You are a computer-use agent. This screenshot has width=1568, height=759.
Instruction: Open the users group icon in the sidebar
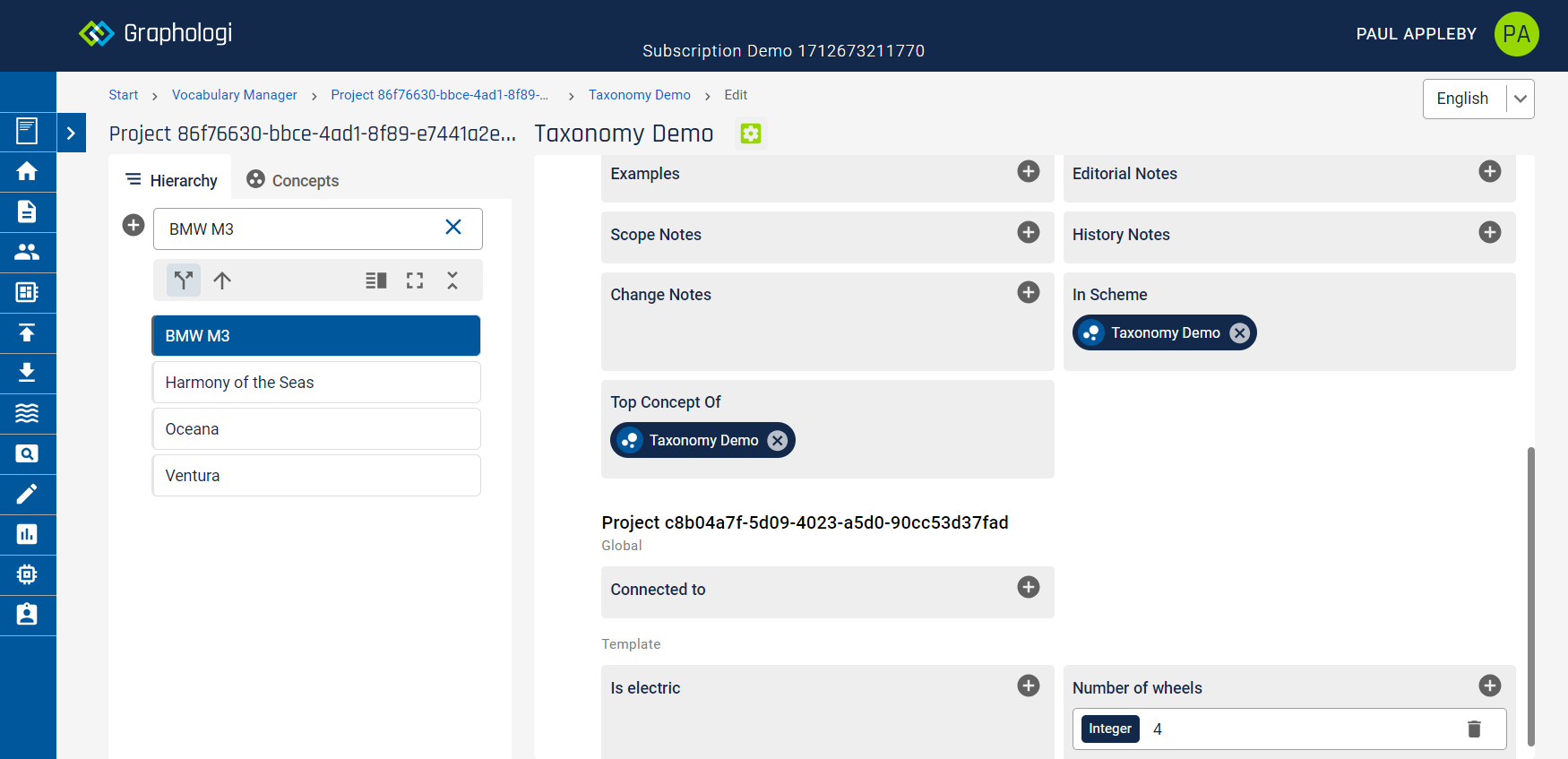coord(27,252)
